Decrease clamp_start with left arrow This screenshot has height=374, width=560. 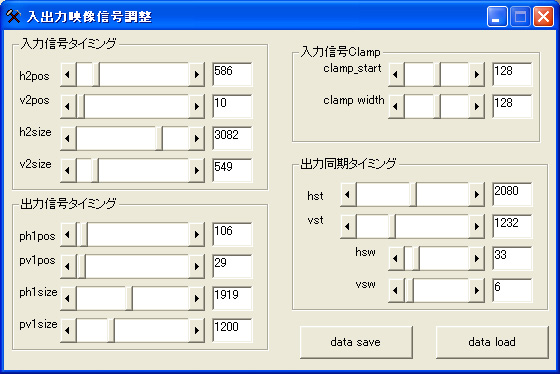click(x=396, y=74)
